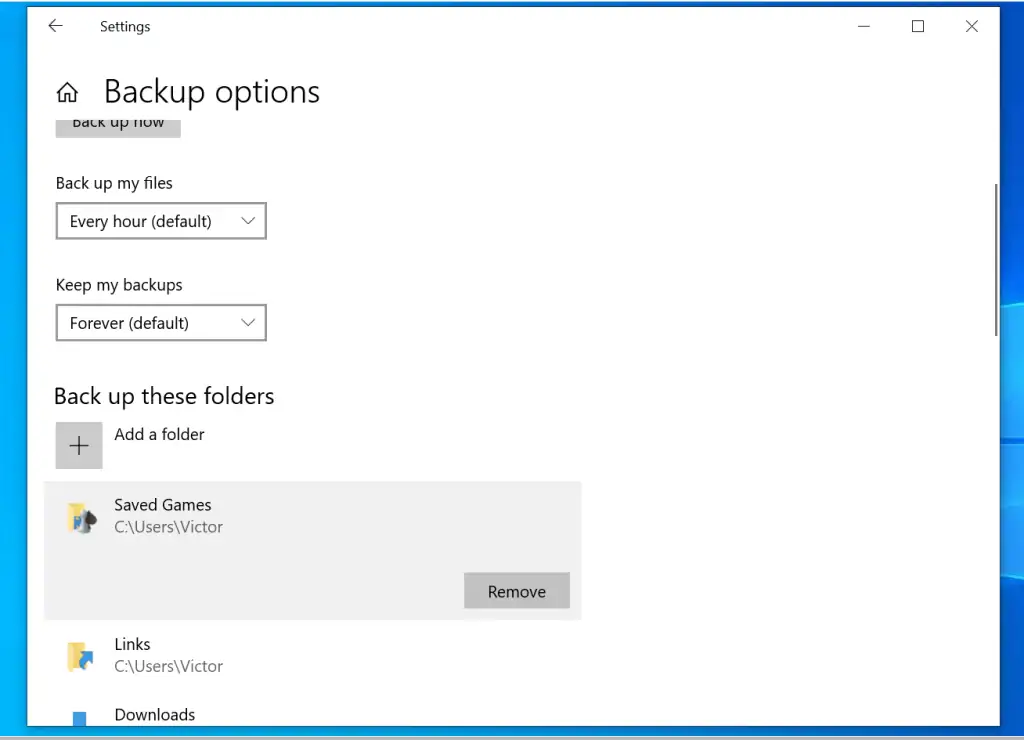1024x740 pixels.
Task: Click the vertical scrollbar thumb
Action: tap(995, 260)
